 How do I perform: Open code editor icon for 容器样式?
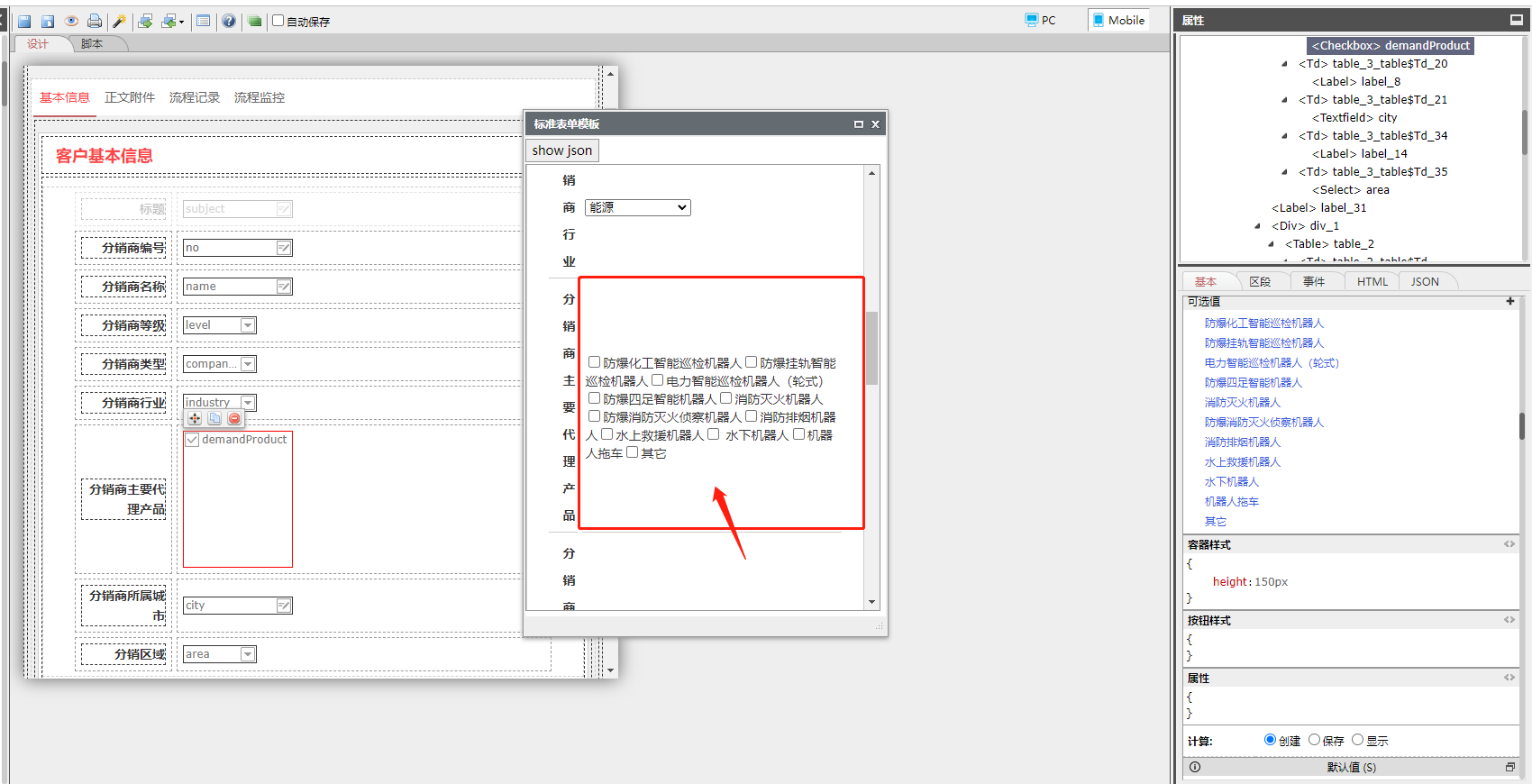(1509, 544)
